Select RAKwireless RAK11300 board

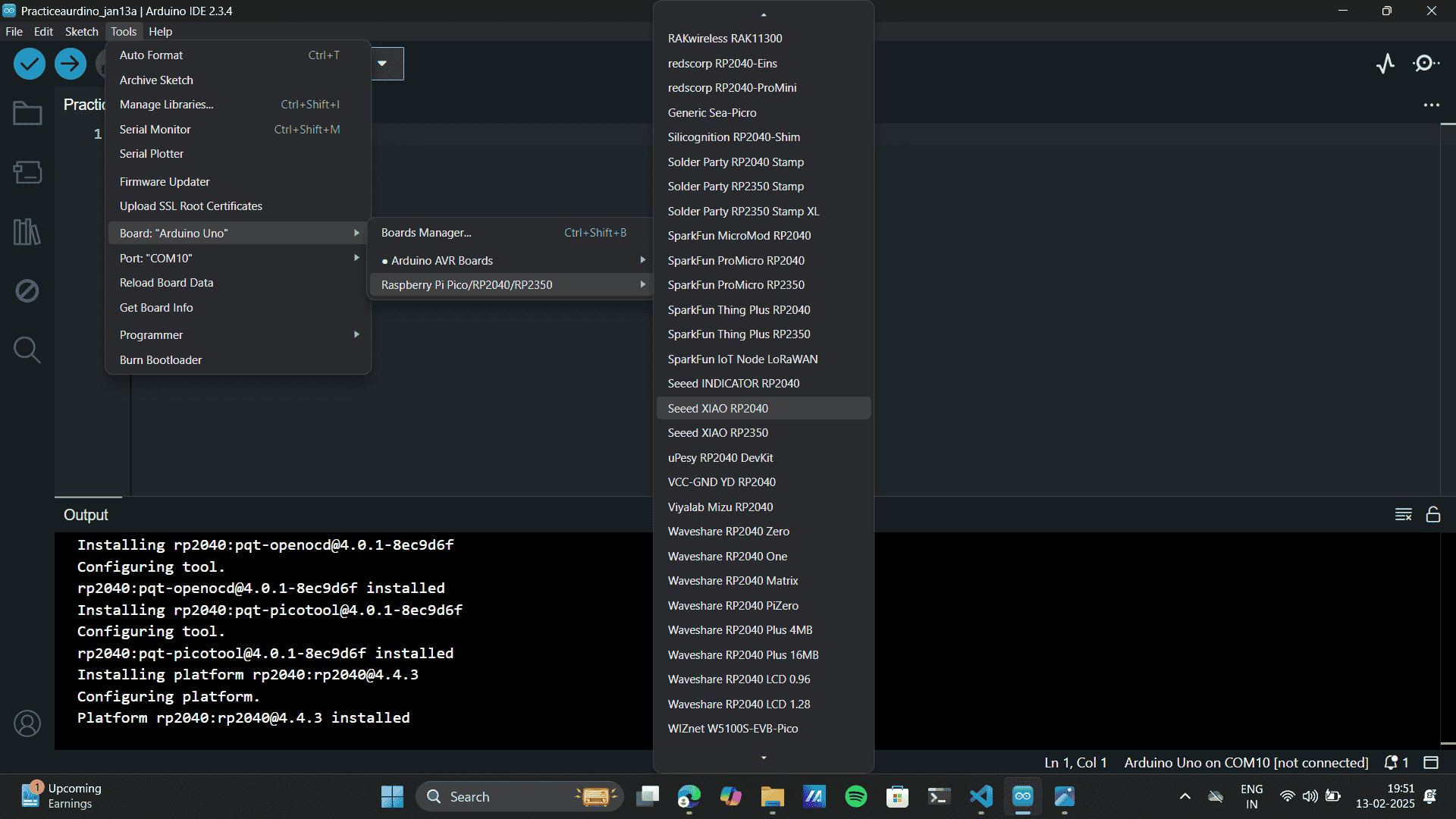click(764, 39)
